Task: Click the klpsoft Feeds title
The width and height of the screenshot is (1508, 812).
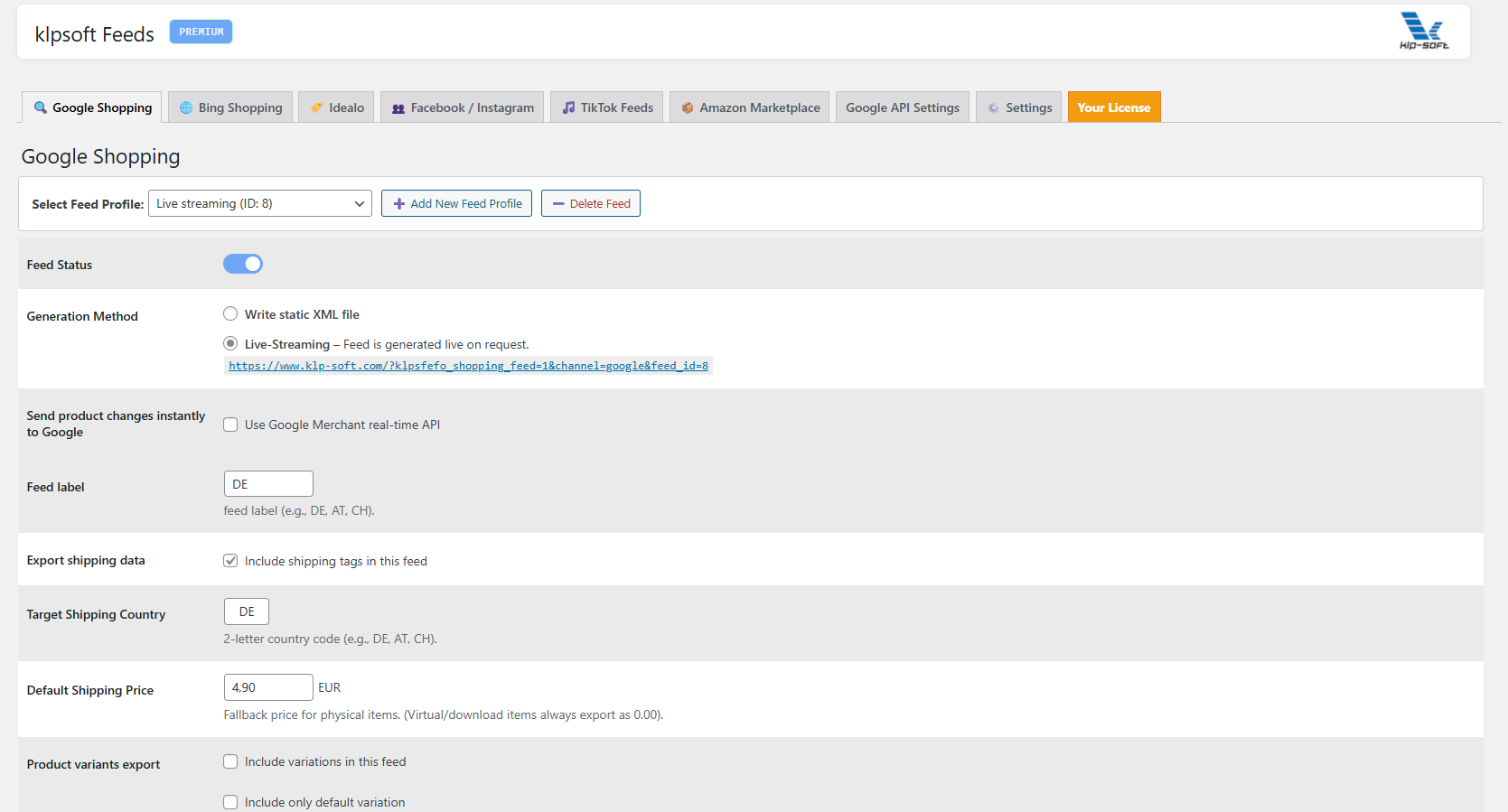Action: (x=95, y=34)
